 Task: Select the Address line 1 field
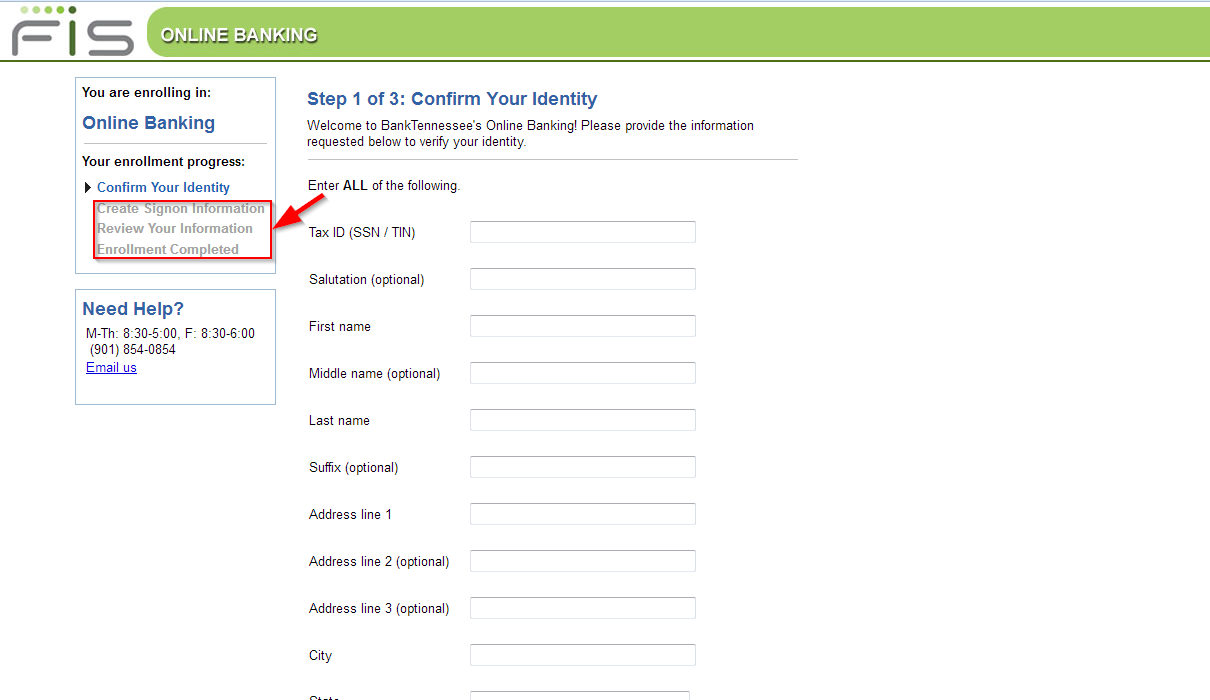point(583,514)
